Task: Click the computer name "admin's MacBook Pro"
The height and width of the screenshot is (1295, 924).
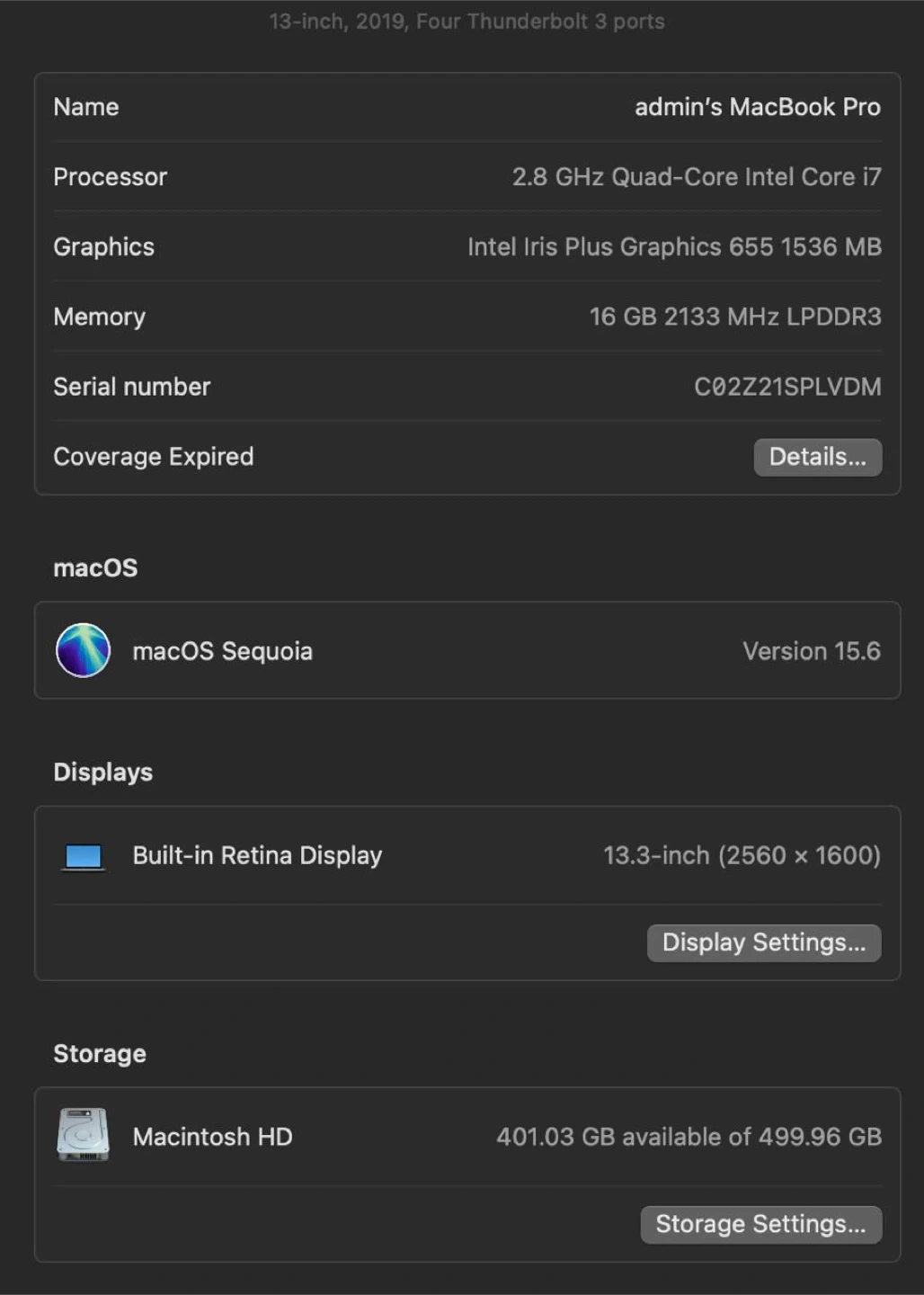Action: [x=757, y=107]
